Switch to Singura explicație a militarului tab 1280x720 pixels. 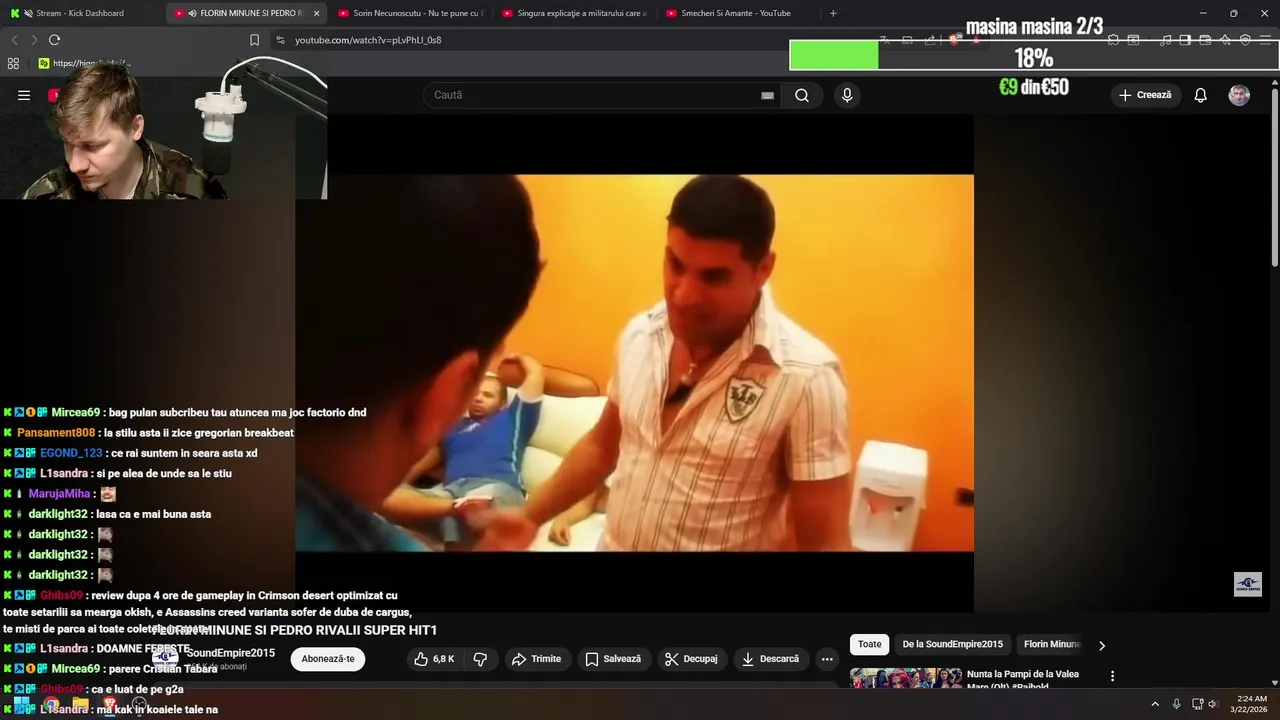click(574, 13)
